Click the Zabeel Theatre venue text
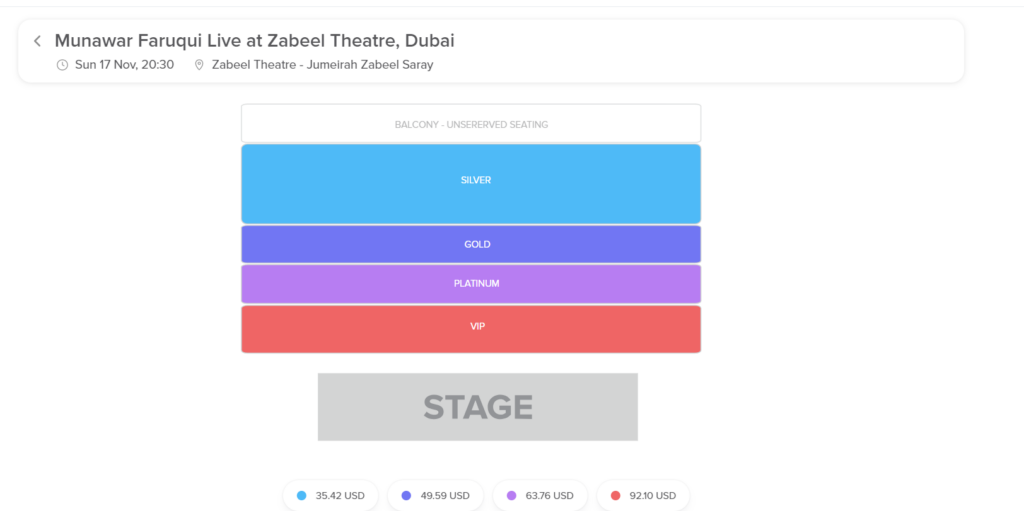The height and width of the screenshot is (511, 1024). (323, 65)
